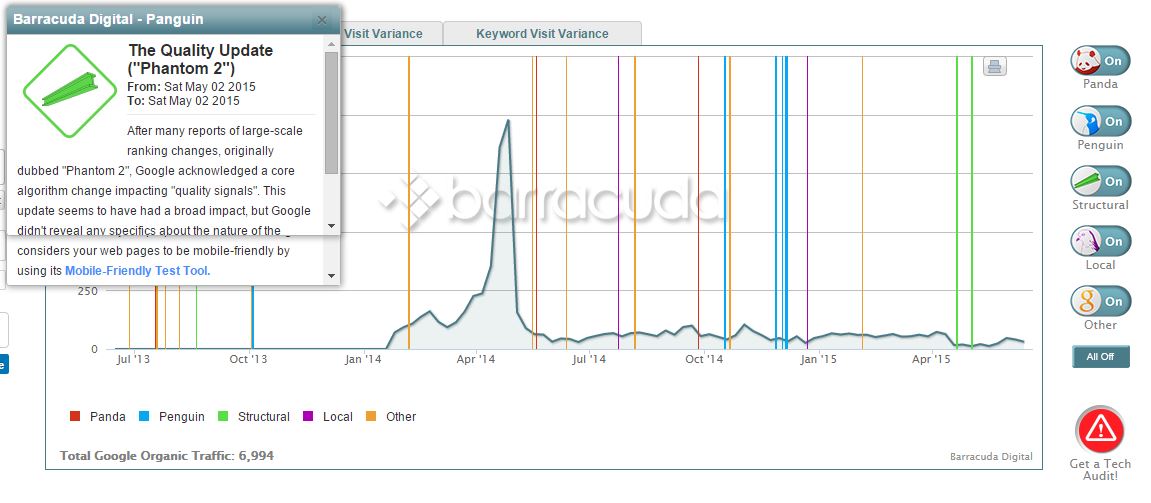Click the Jul '14 axis label
The image size is (1151, 503).
coord(589,359)
